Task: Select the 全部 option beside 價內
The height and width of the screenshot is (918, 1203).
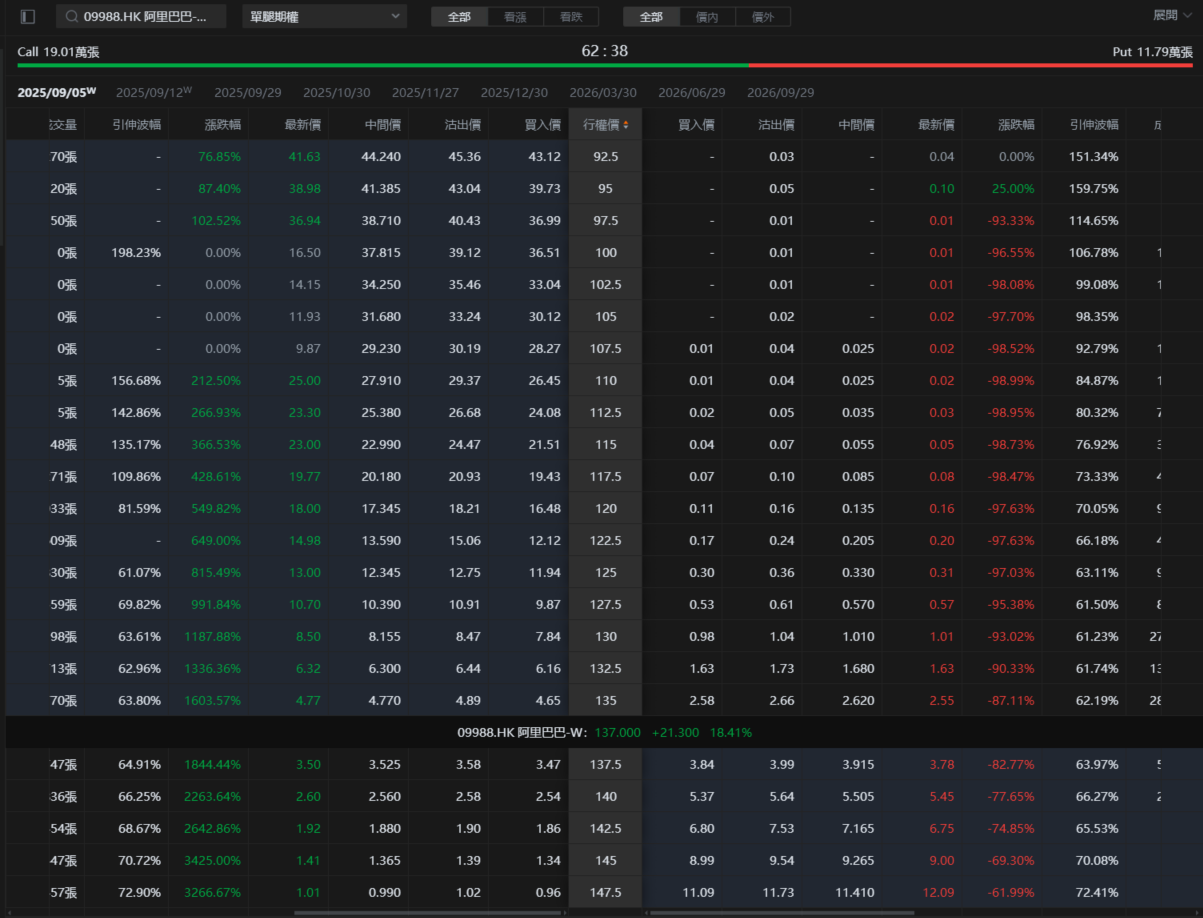Action: pos(651,17)
